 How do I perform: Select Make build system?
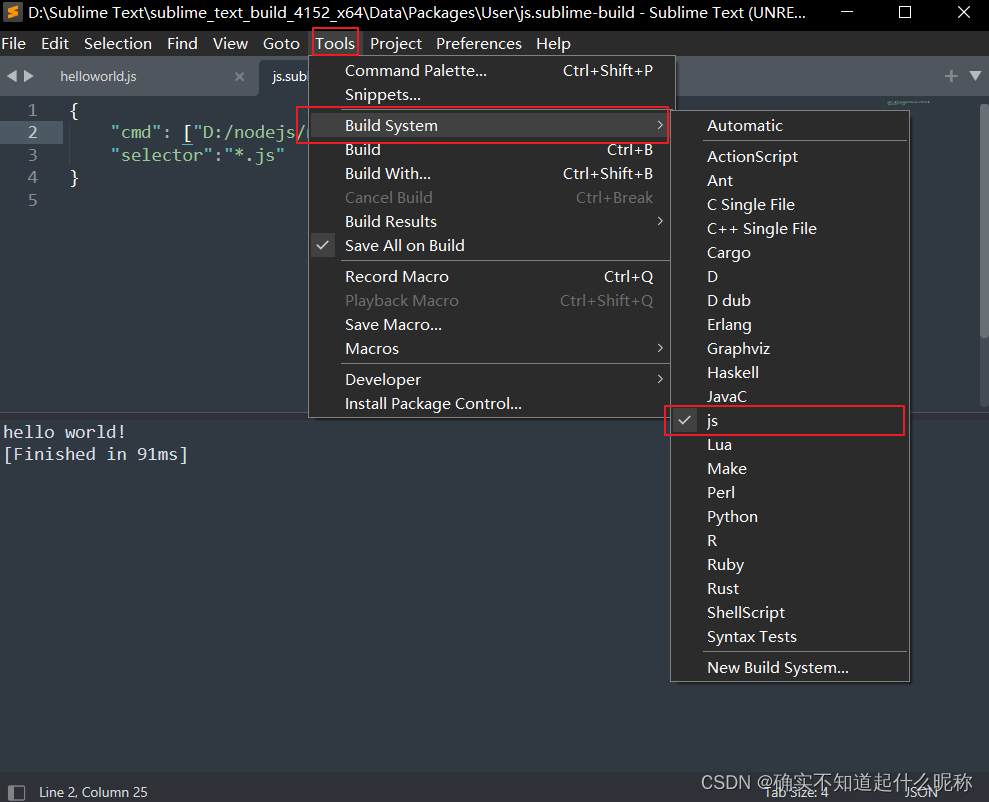790,468
